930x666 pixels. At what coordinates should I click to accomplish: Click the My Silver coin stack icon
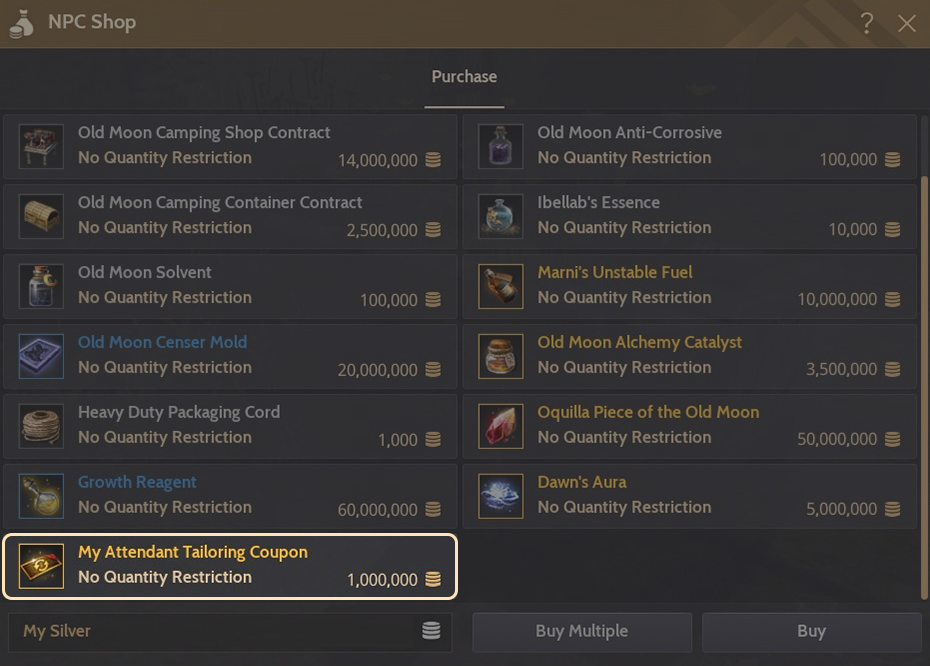431,631
